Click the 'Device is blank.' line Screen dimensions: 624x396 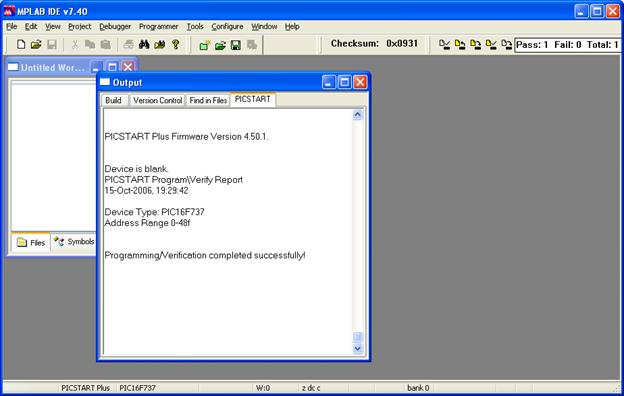click(136, 169)
